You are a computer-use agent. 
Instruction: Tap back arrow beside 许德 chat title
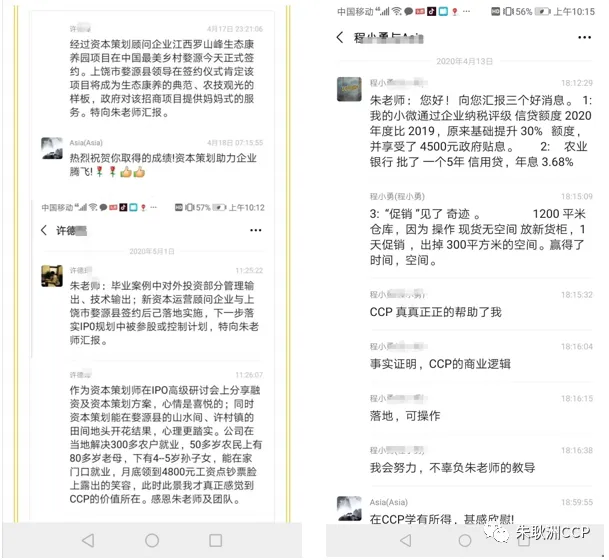pyautogui.click(x=44, y=230)
